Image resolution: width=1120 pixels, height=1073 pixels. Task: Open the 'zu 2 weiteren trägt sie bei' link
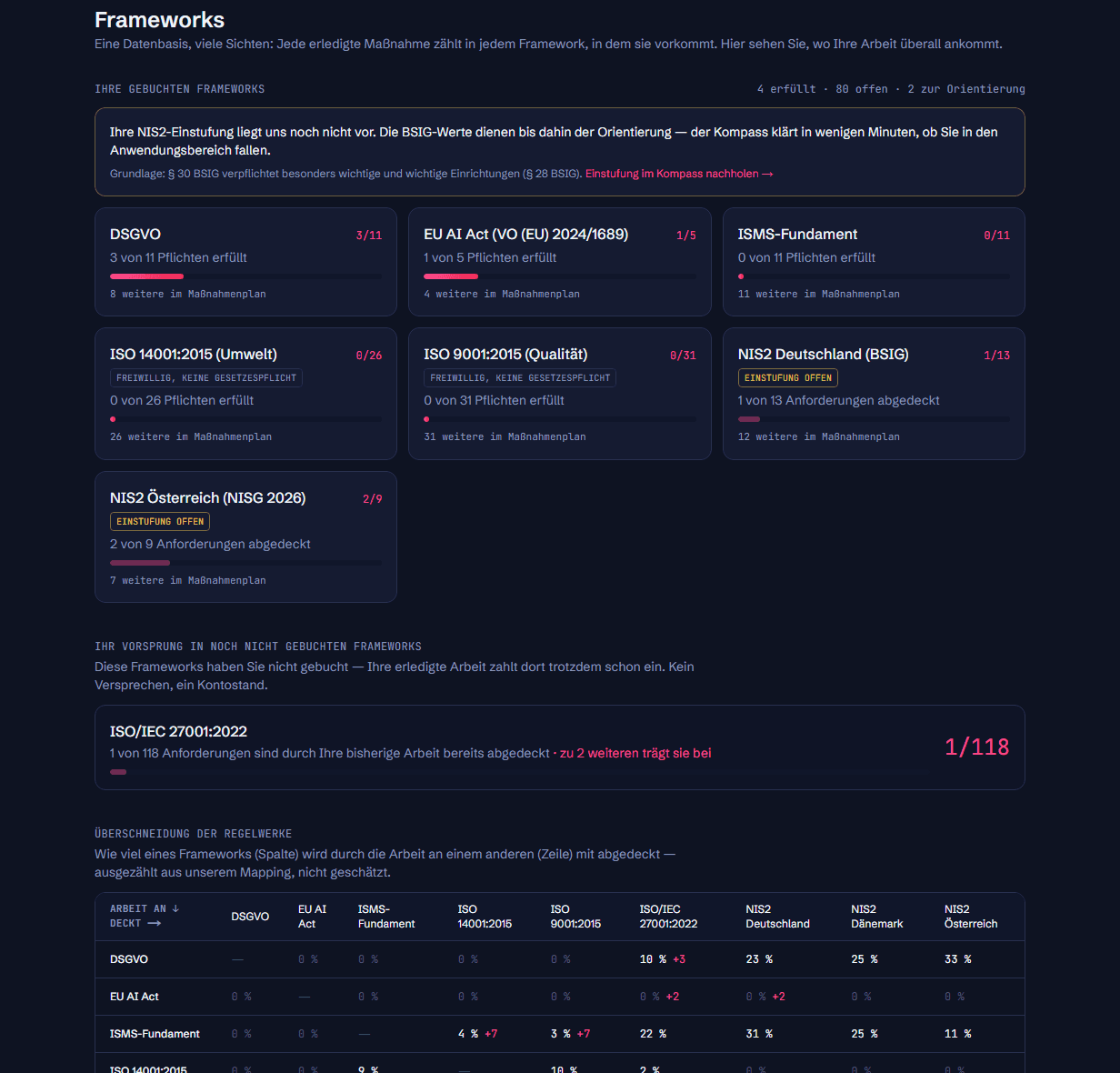(635, 753)
